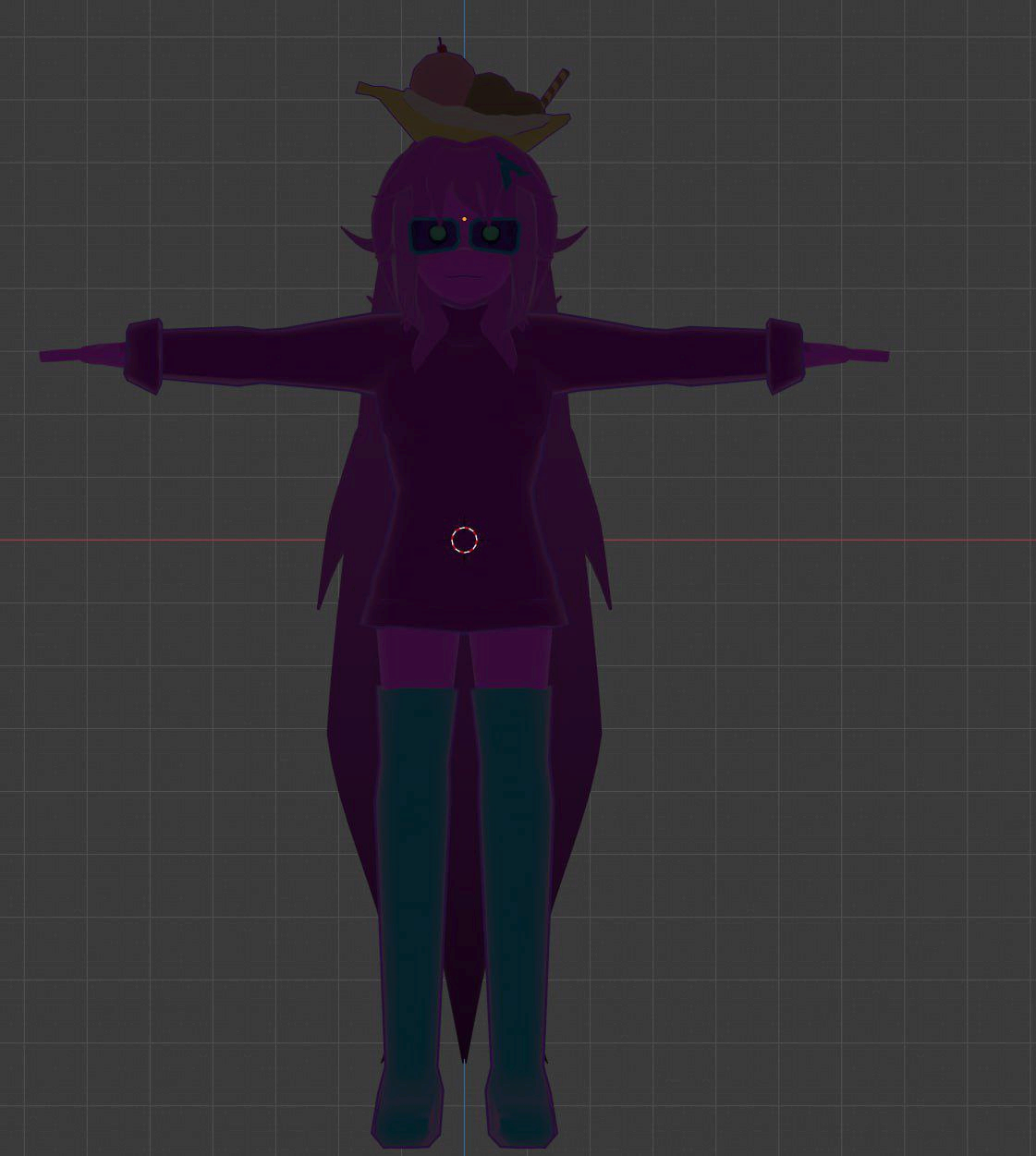The height and width of the screenshot is (1156, 1036).
Task: Click the 3D cursor on the torso
Action: 464,541
